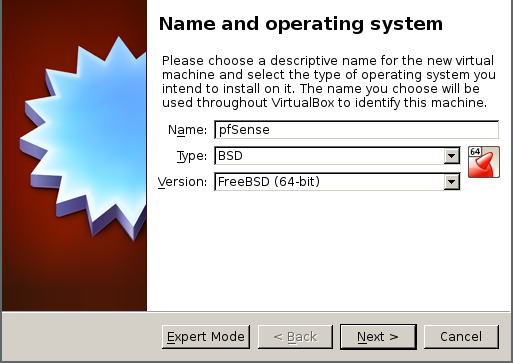Open the Type dropdown showing BSD
Screen dimensions: 513x363
click(x=337, y=156)
